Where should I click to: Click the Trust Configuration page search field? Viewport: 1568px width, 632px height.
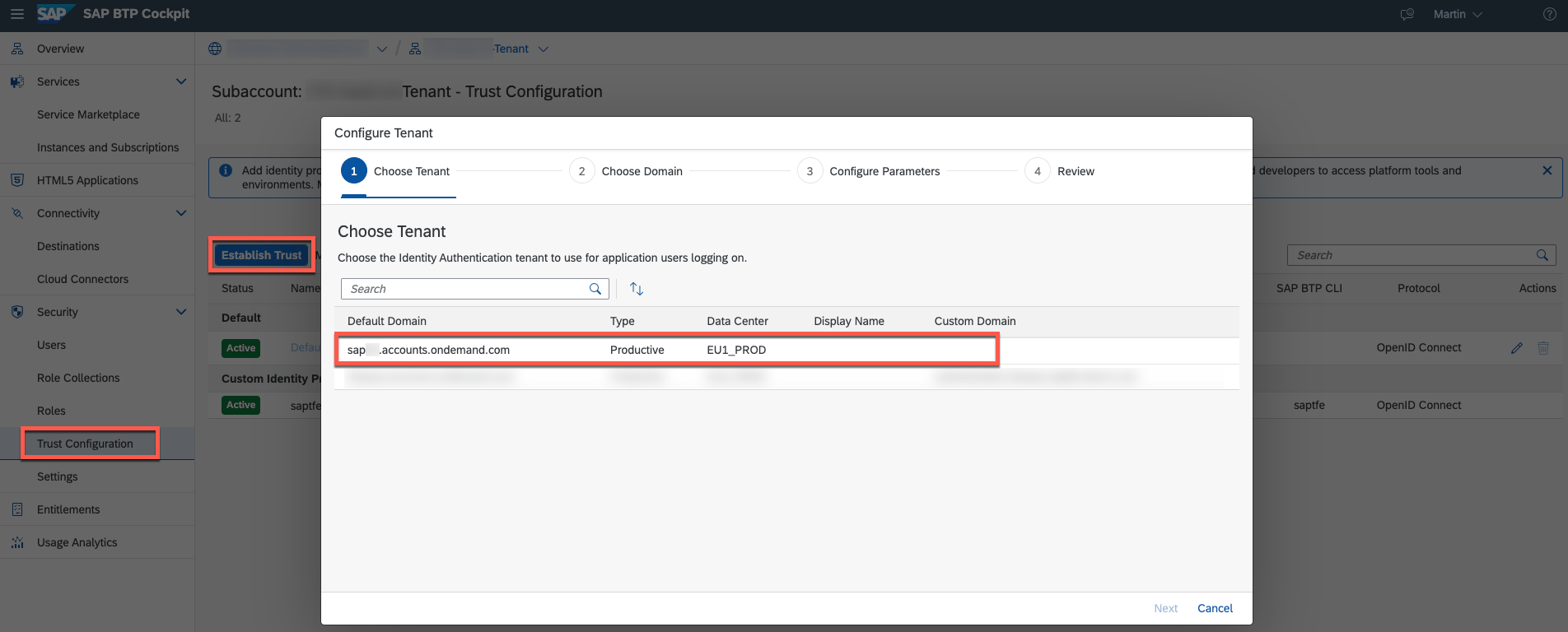coord(1421,255)
